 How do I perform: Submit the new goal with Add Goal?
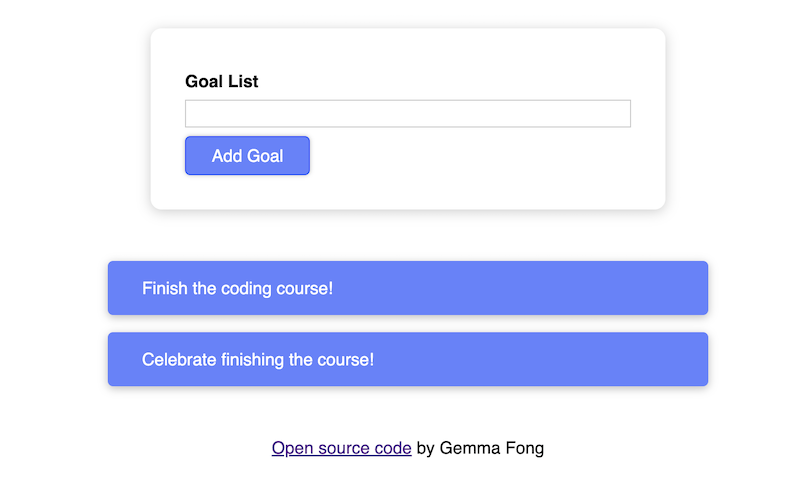click(x=247, y=156)
